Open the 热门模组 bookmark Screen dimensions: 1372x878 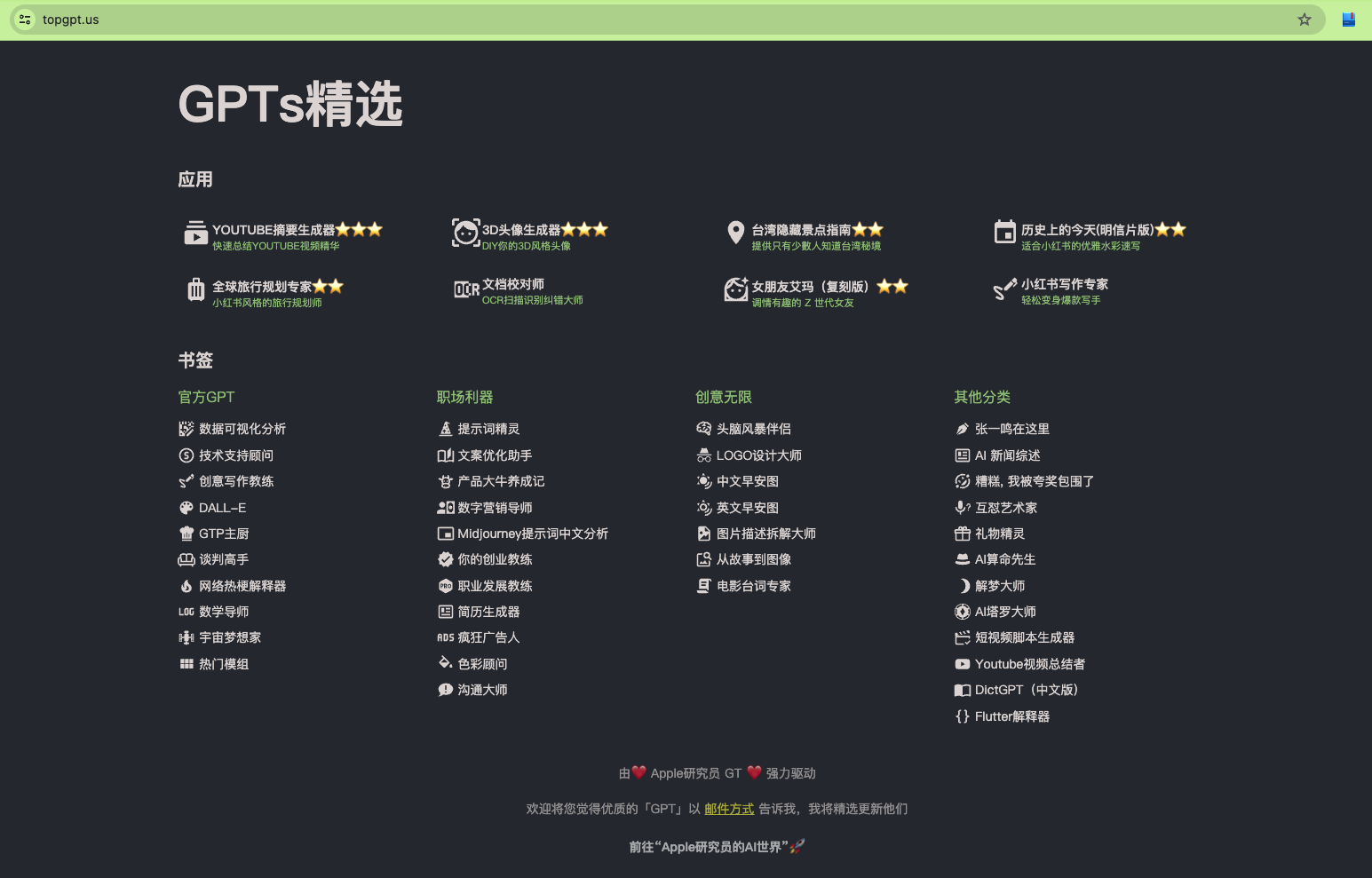(224, 664)
